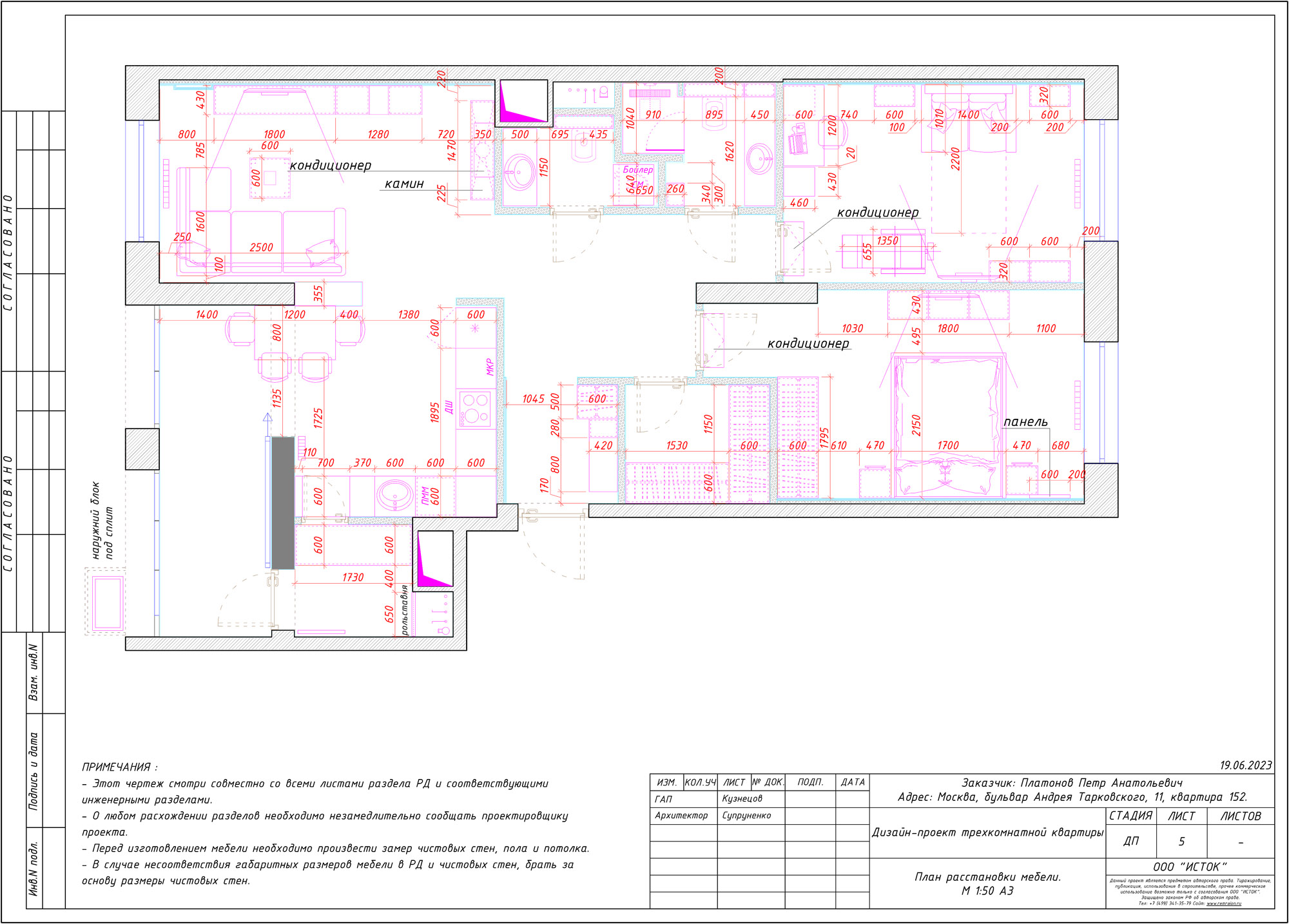Click the 'панель' callout in bedroom

point(1025,422)
